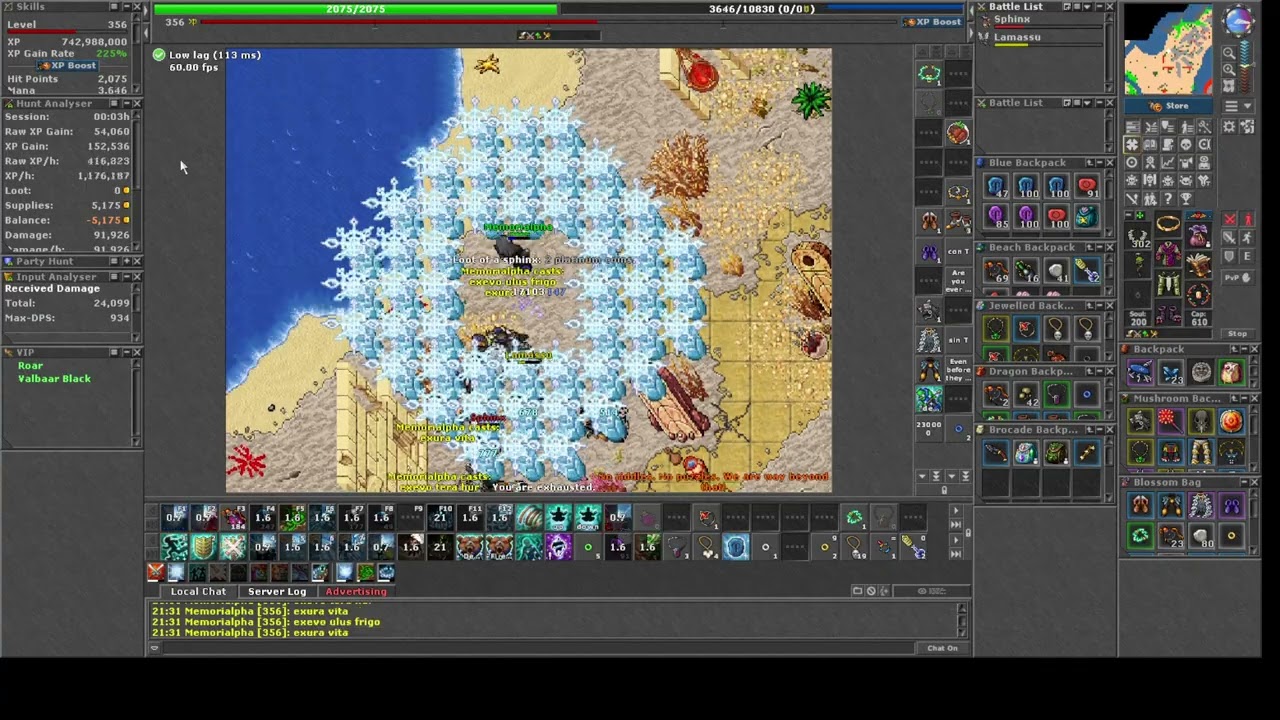Click the XP Boost button near mana bar
1280x720 pixels.
(932, 22)
